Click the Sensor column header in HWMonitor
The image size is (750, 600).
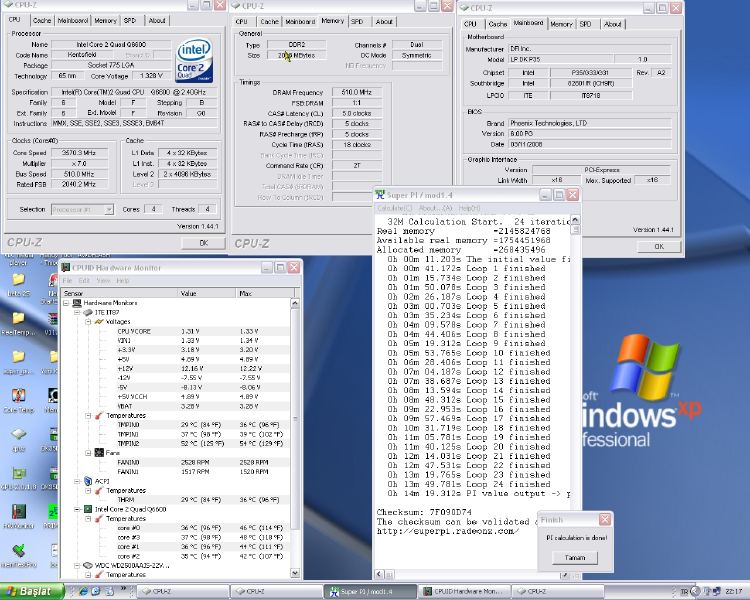coord(119,293)
